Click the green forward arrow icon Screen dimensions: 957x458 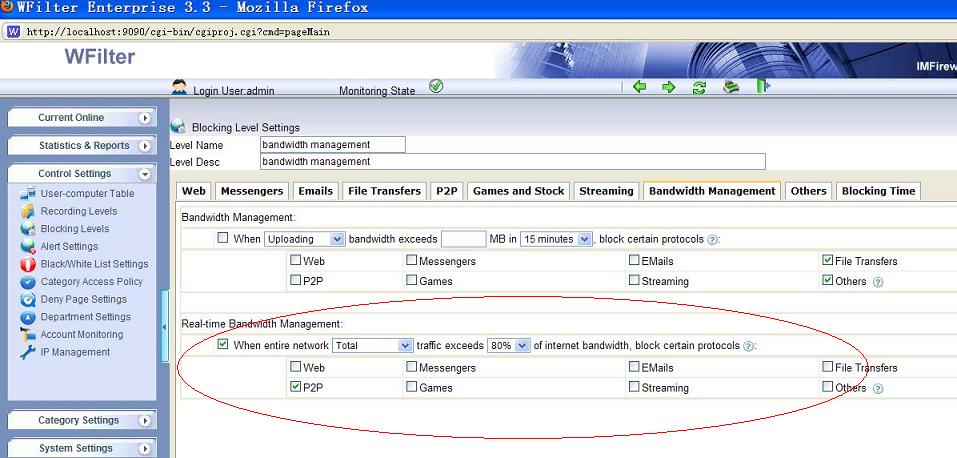pos(669,87)
